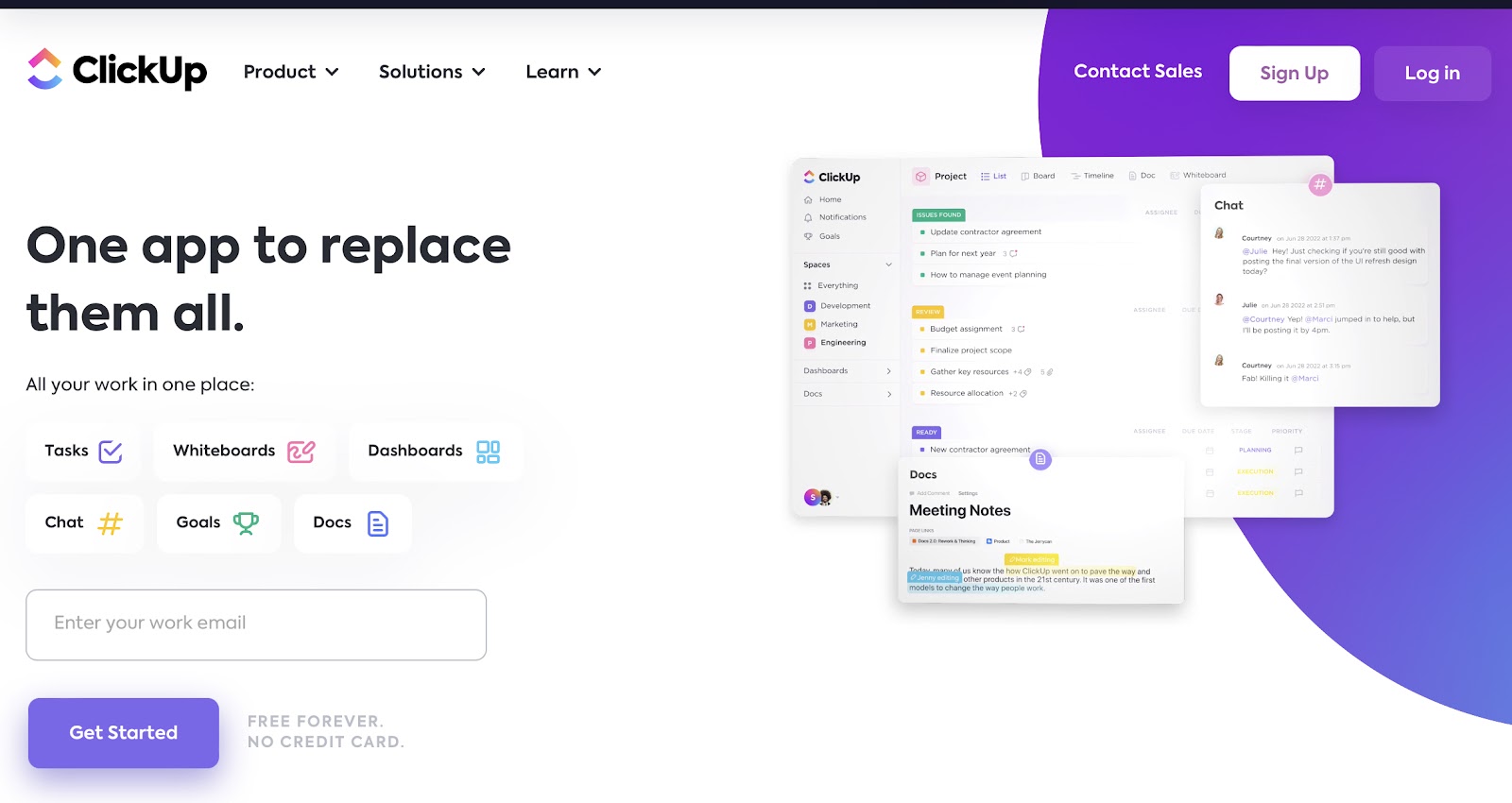Image resolution: width=1512 pixels, height=803 pixels.
Task: Select the Tasks feature chip
Action: click(x=83, y=452)
